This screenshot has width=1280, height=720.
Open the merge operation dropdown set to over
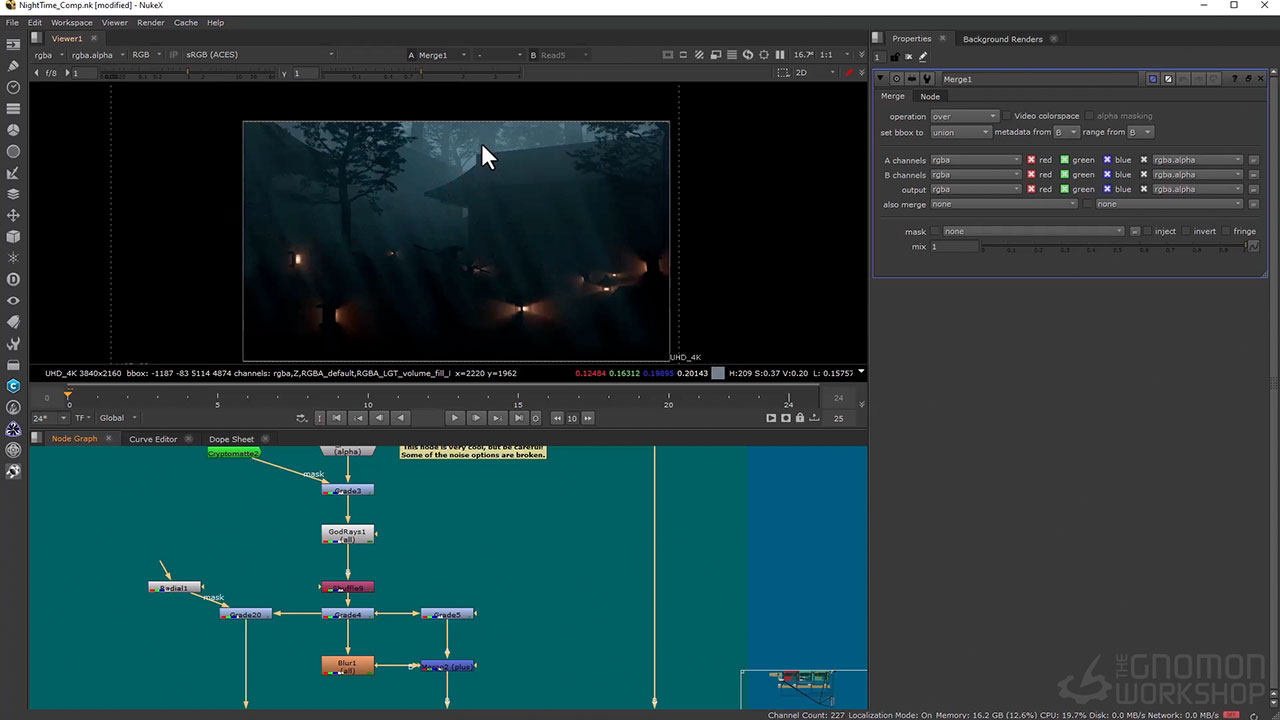(x=964, y=116)
